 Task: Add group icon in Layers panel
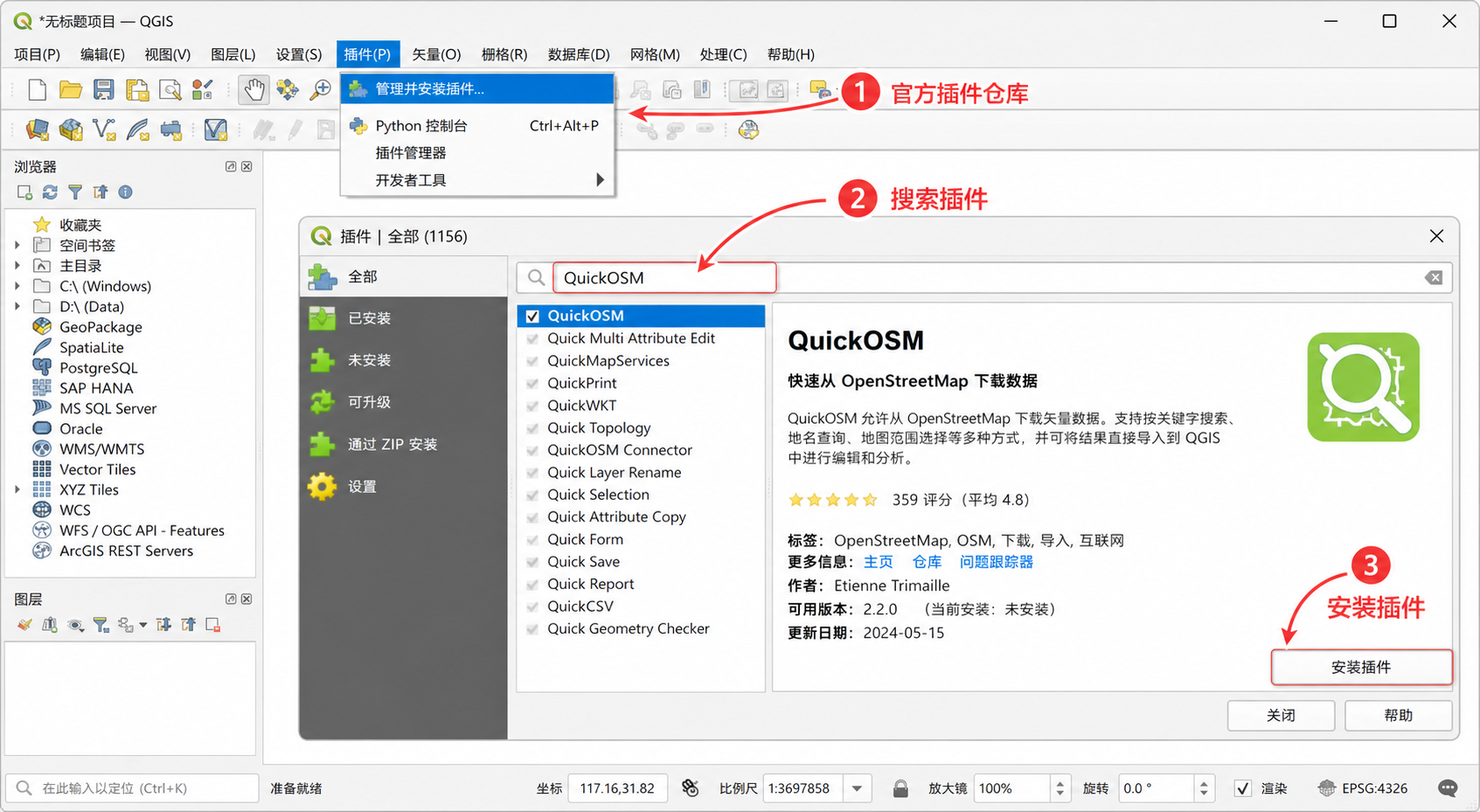point(50,625)
